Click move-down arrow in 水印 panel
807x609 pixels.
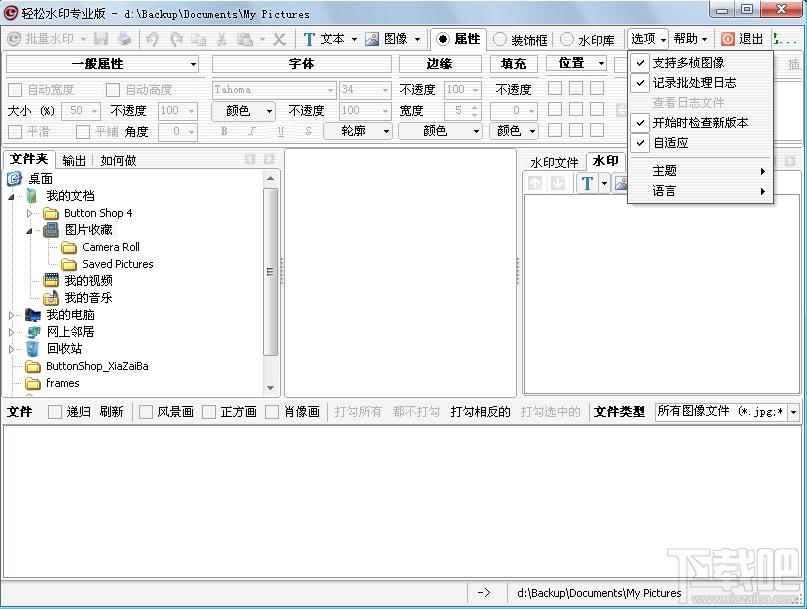(557, 183)
